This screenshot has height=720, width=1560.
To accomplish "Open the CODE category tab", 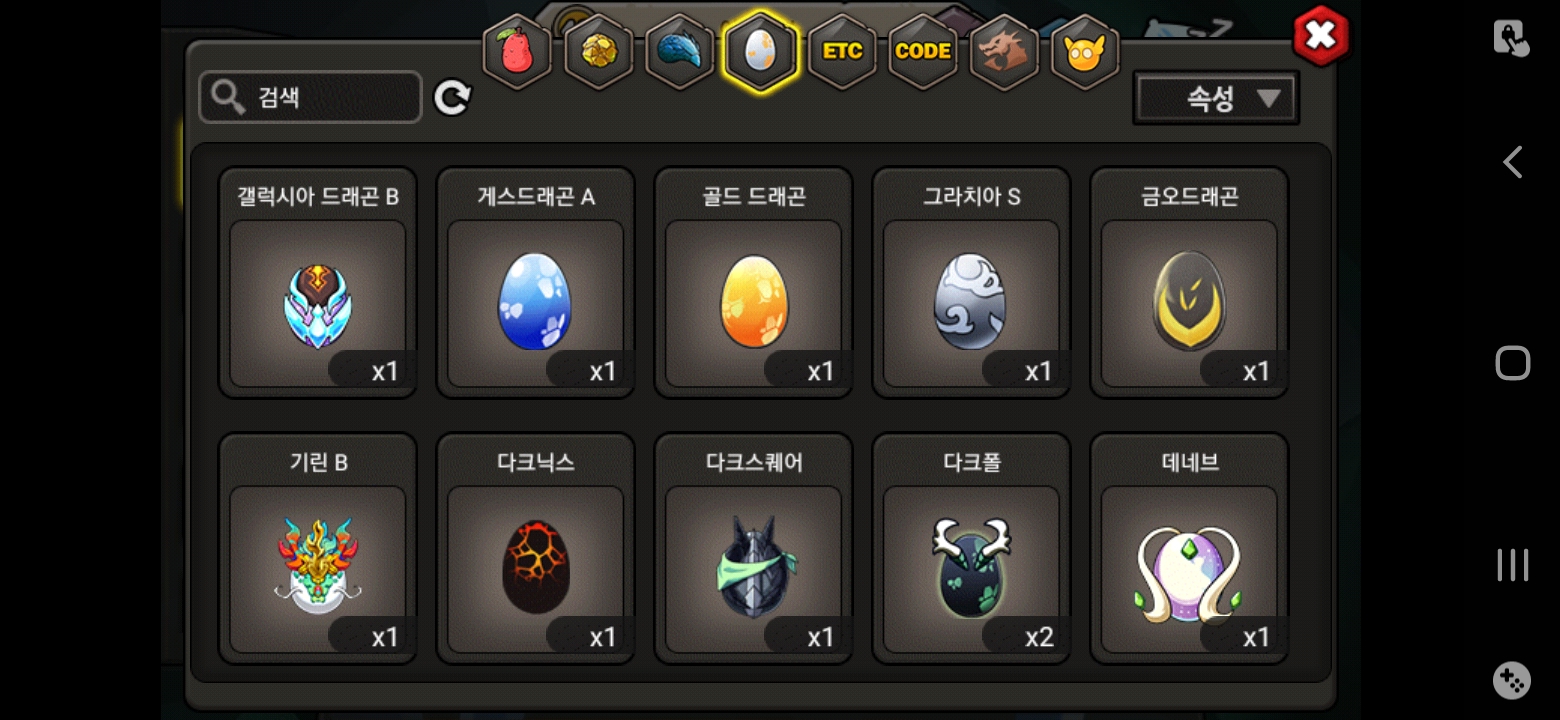I will [x=923, y=51].
